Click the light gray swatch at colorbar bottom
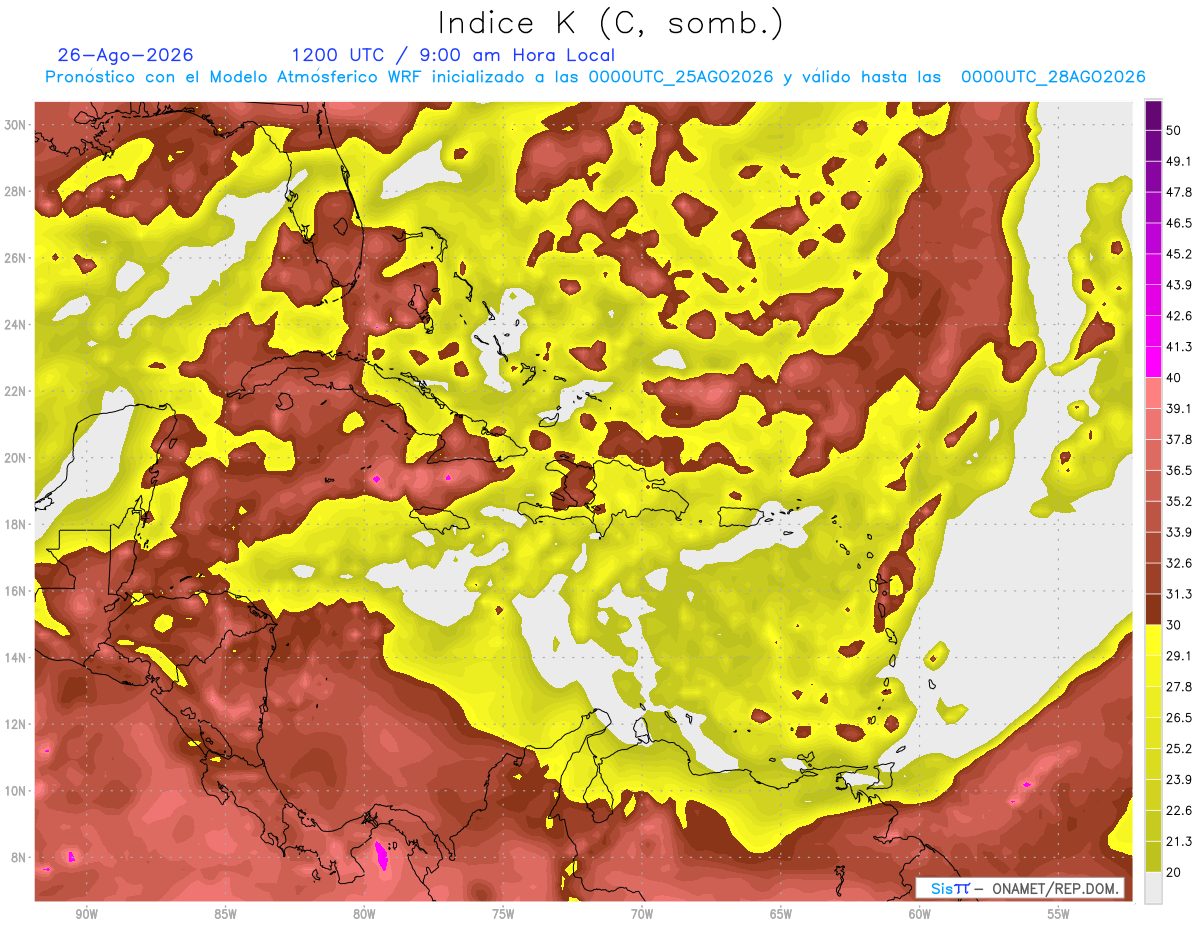Viewport: 1200px width, 927px height. (1153, 888)
